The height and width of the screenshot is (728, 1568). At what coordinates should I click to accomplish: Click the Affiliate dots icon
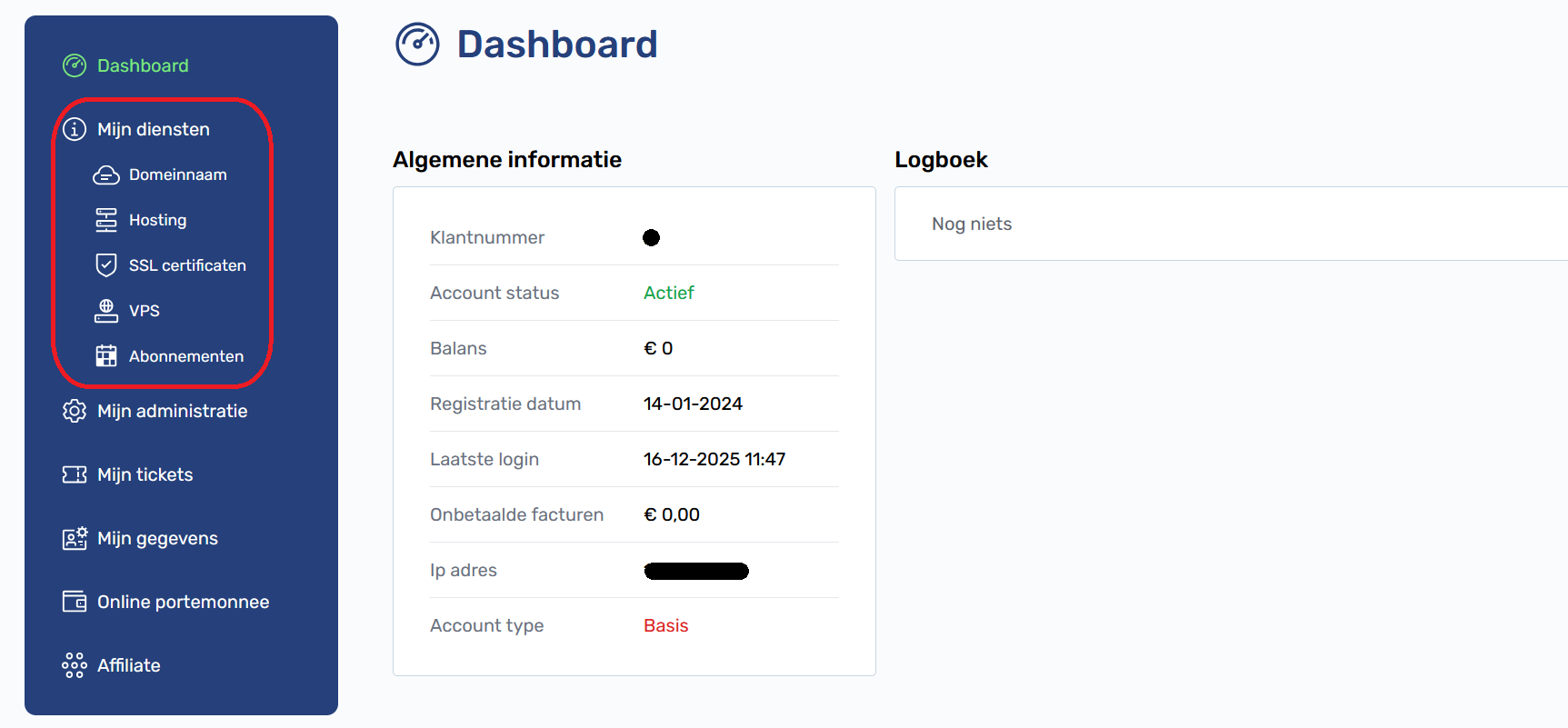pyautogui.click(x=75, y=665)
